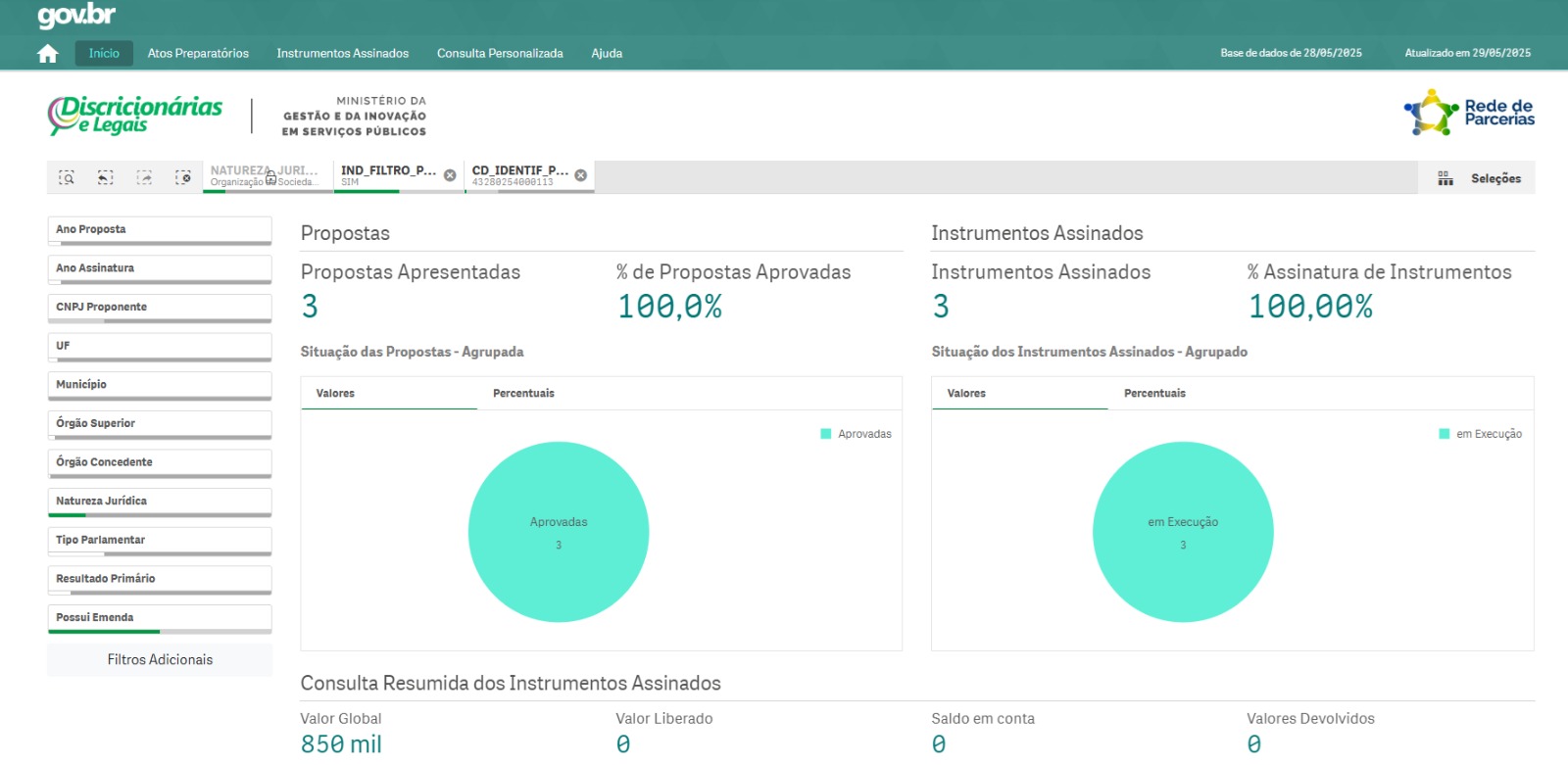This screenshot has width=1568, height=765.
Task: Click the Valores Devolvidos value
Action: click(x=1254, y=744)
